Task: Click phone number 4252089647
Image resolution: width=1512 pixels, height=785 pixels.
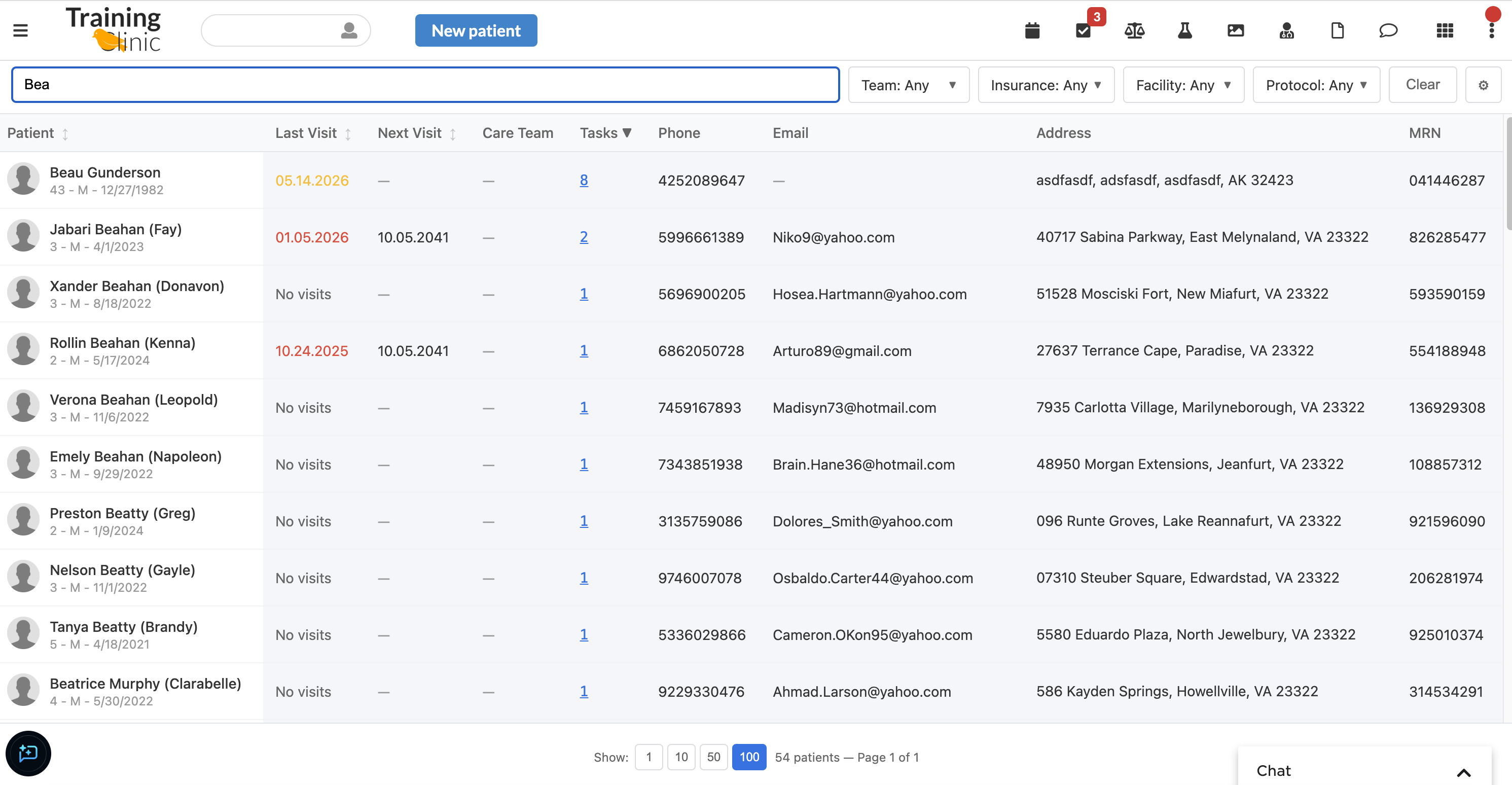Action: pos(701,180)
